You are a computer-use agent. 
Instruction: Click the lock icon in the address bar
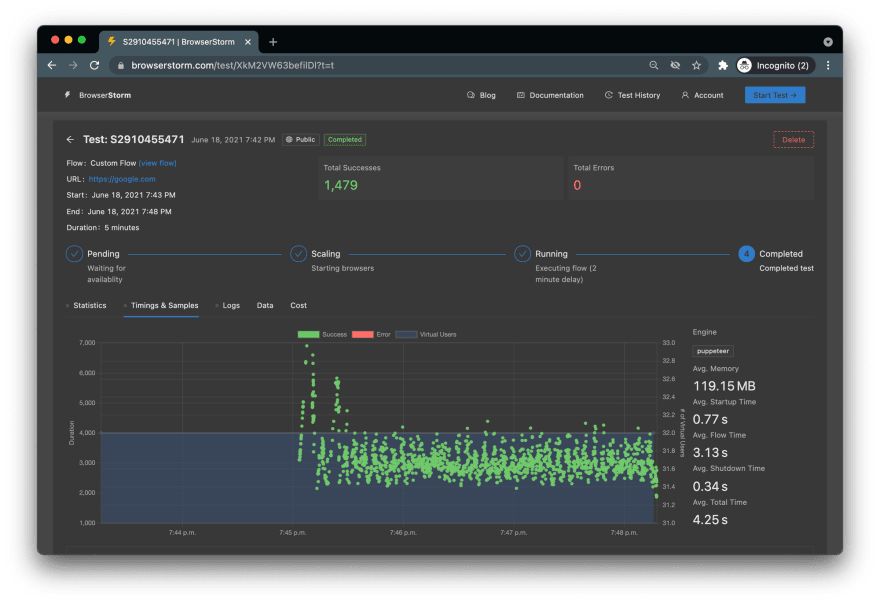click(120, 66)
